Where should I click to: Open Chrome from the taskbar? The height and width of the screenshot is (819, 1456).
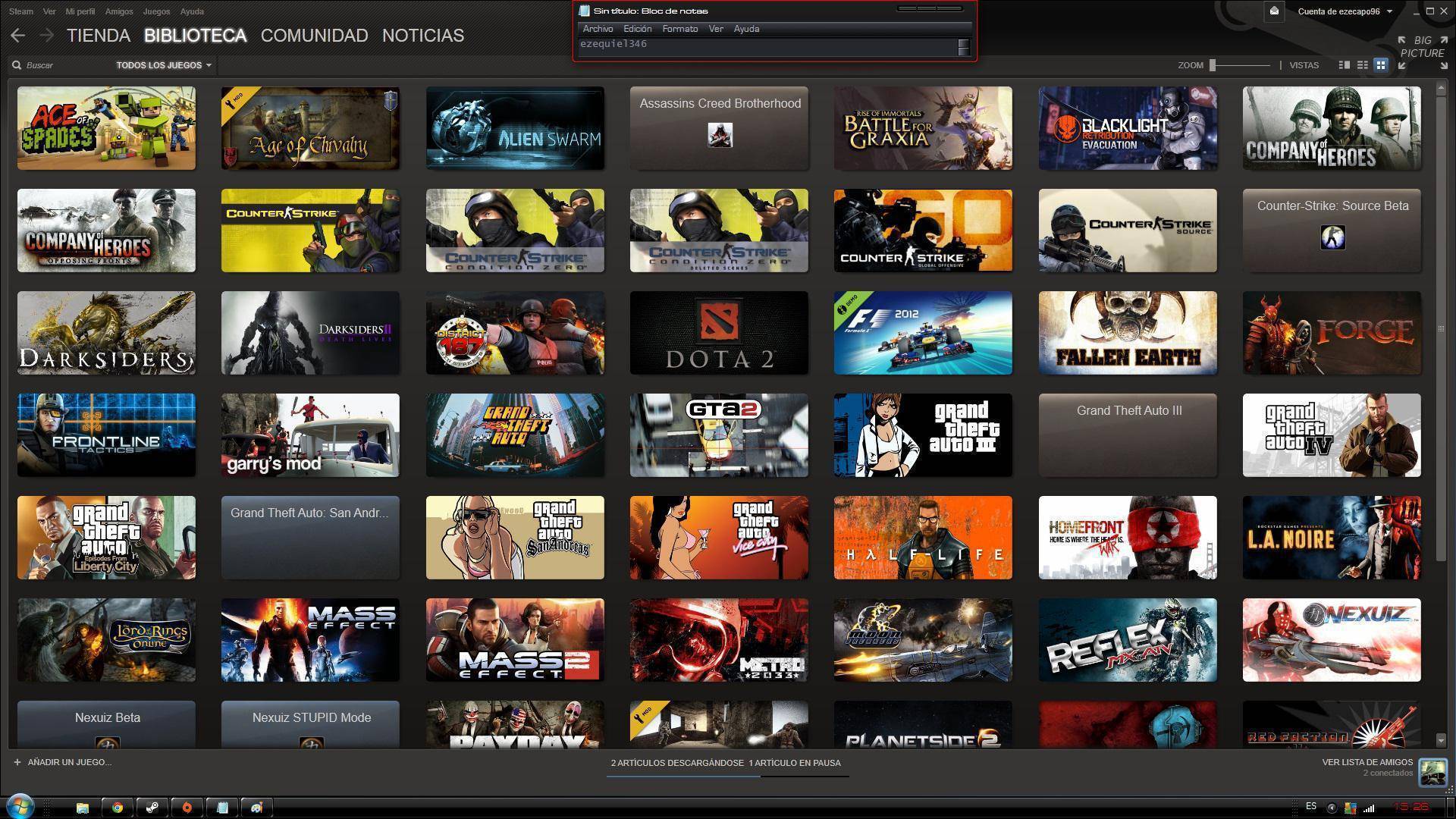pyautogui.click(x=118, y=808)
